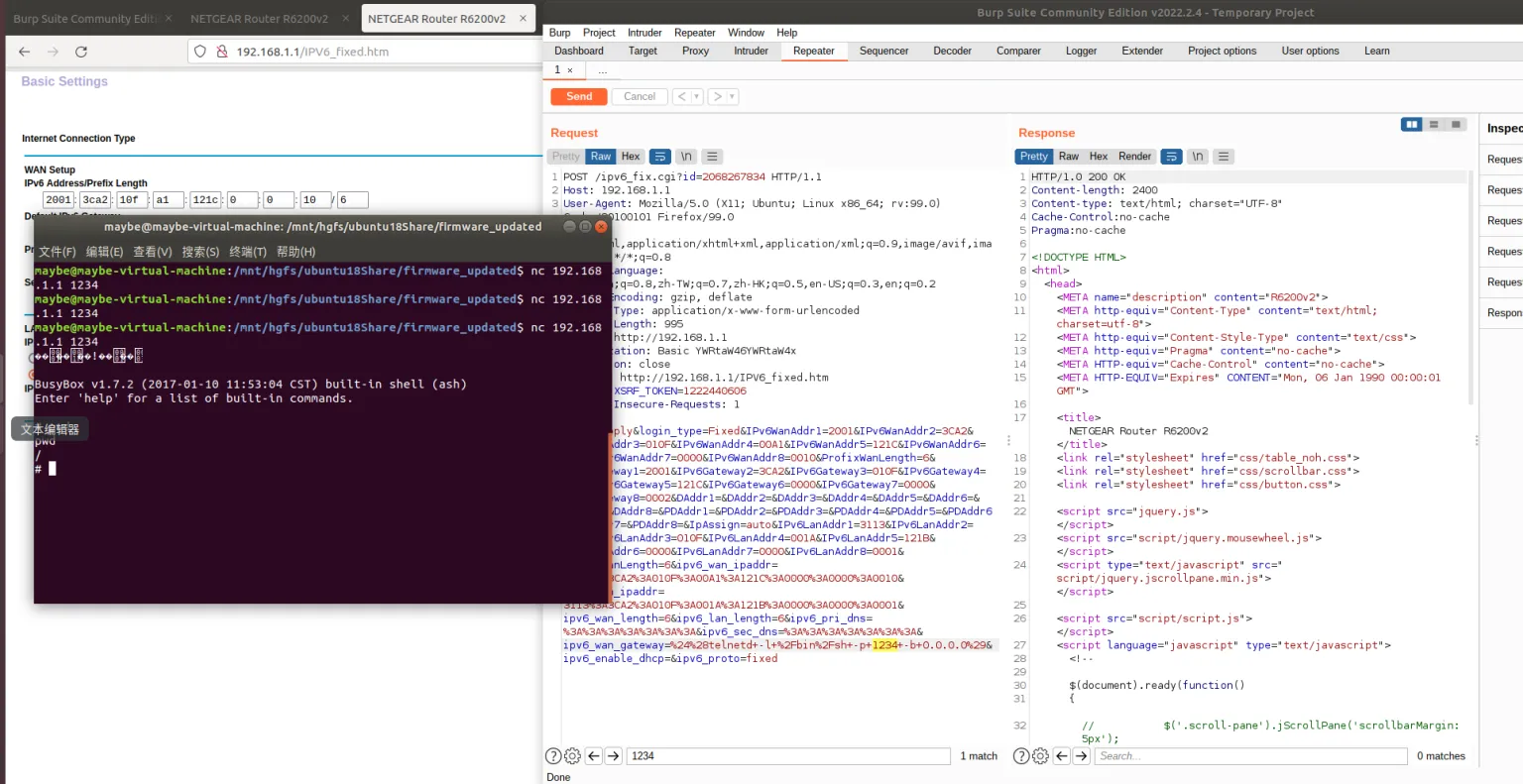Open terminal 帮助(H) menu

[295, 252]
